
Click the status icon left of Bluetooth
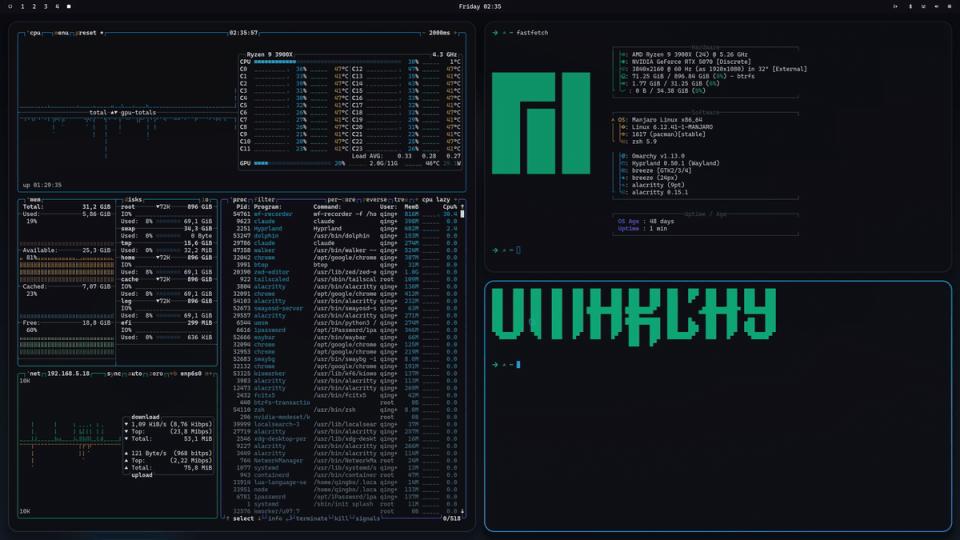pyautogui.click(x=895, y=6)
